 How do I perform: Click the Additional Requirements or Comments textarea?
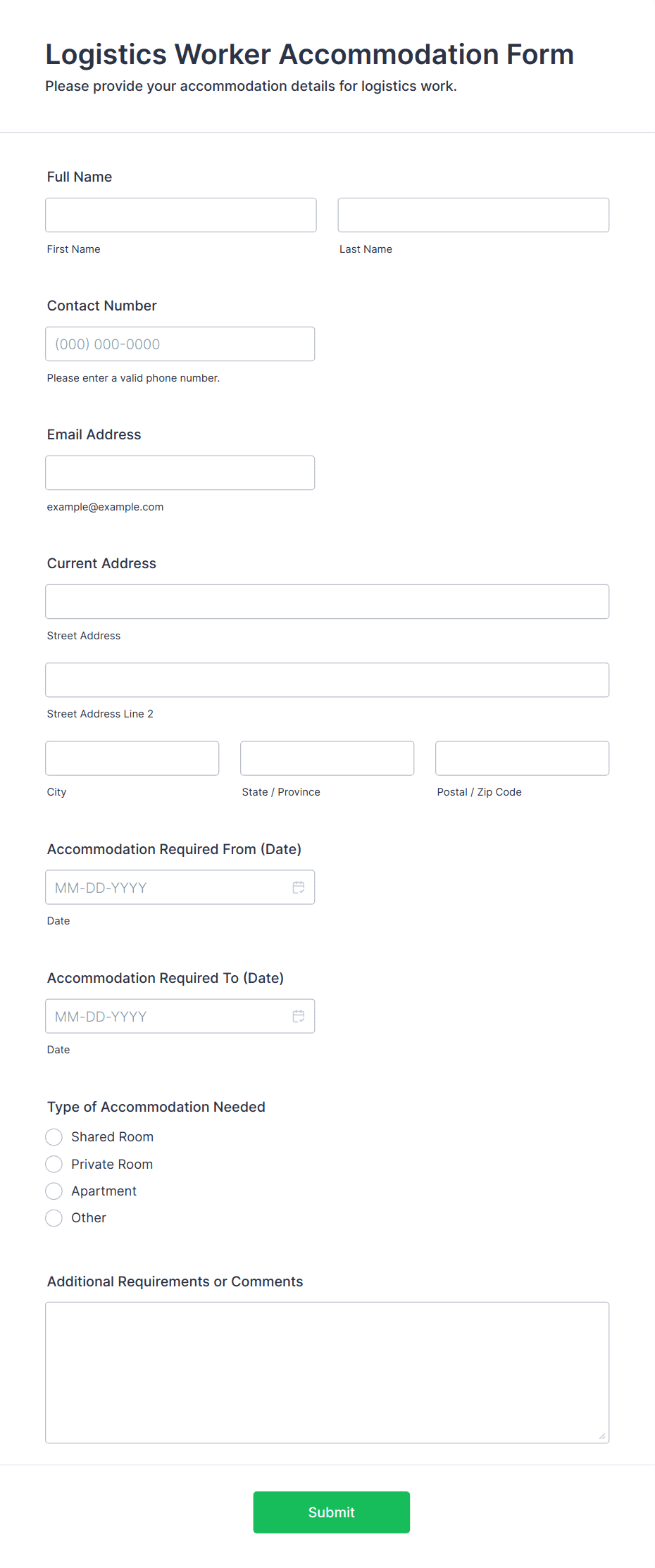click(x=327, y=1372)
